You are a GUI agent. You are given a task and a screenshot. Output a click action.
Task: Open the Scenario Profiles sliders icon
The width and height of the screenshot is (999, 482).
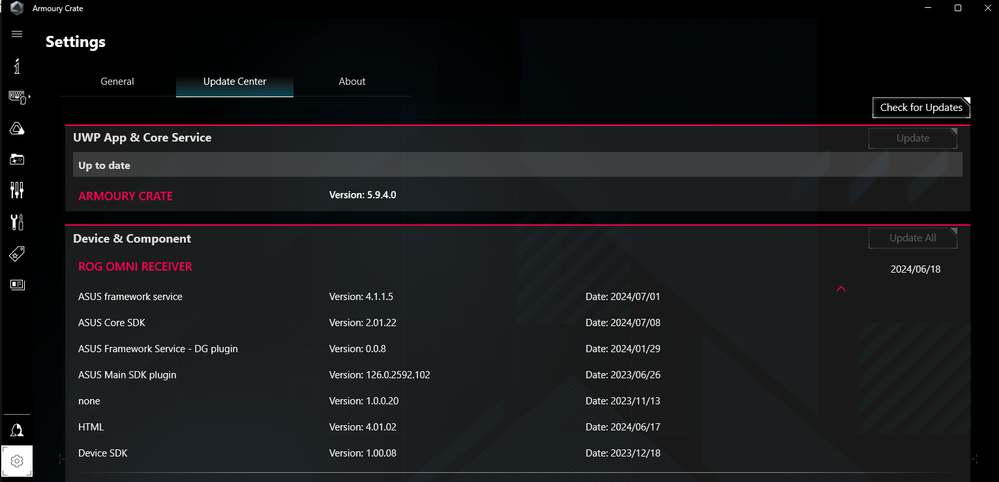(x=17, y=190)
